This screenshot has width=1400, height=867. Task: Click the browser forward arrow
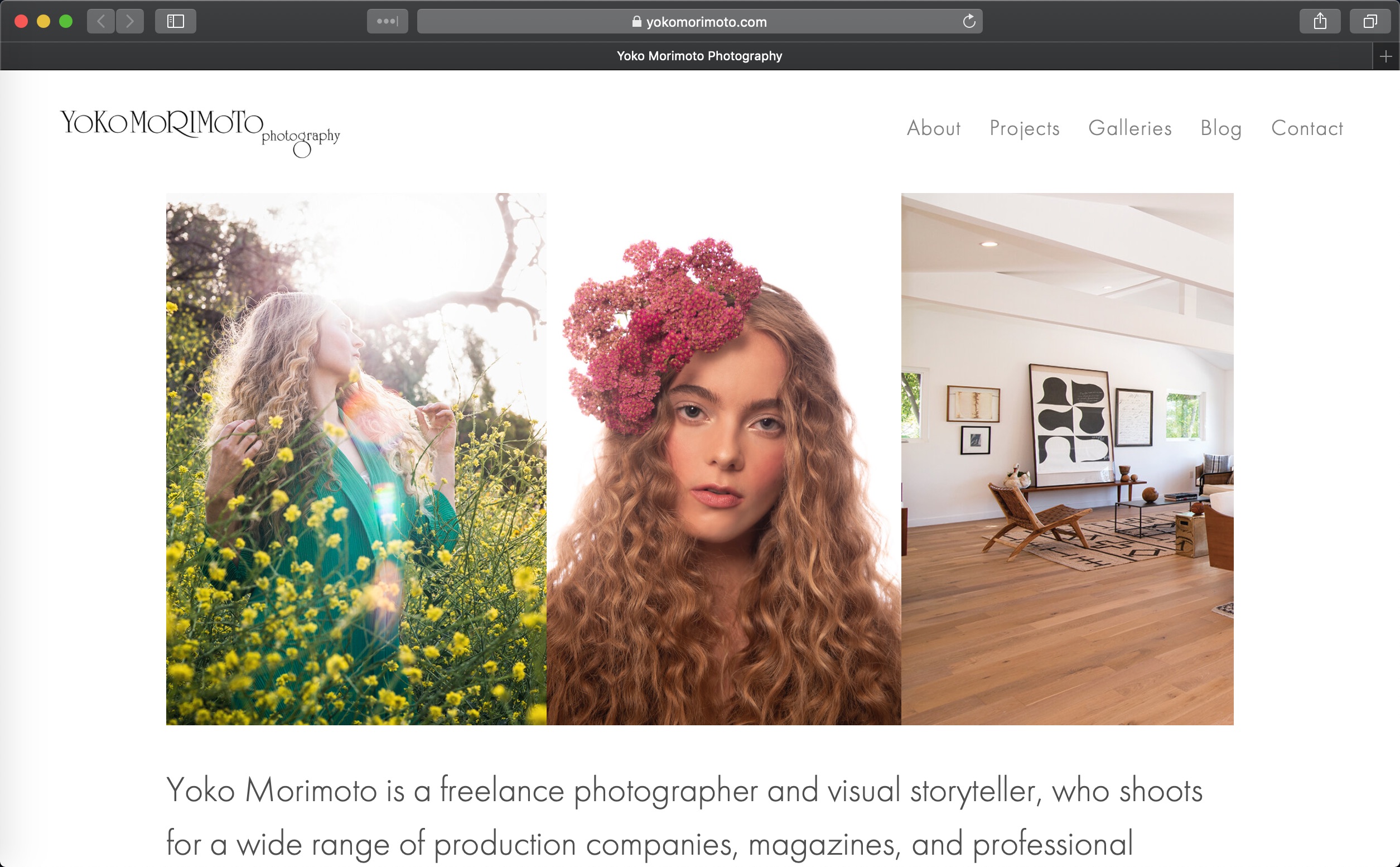pyautogui.click(x=129, y=22)
